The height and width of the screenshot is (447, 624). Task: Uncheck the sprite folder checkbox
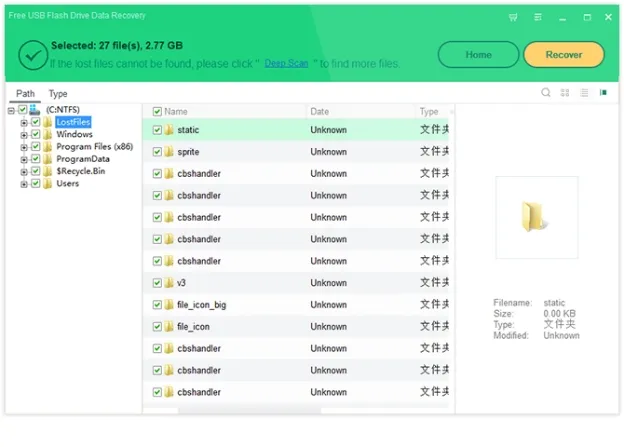click(157, 152)
